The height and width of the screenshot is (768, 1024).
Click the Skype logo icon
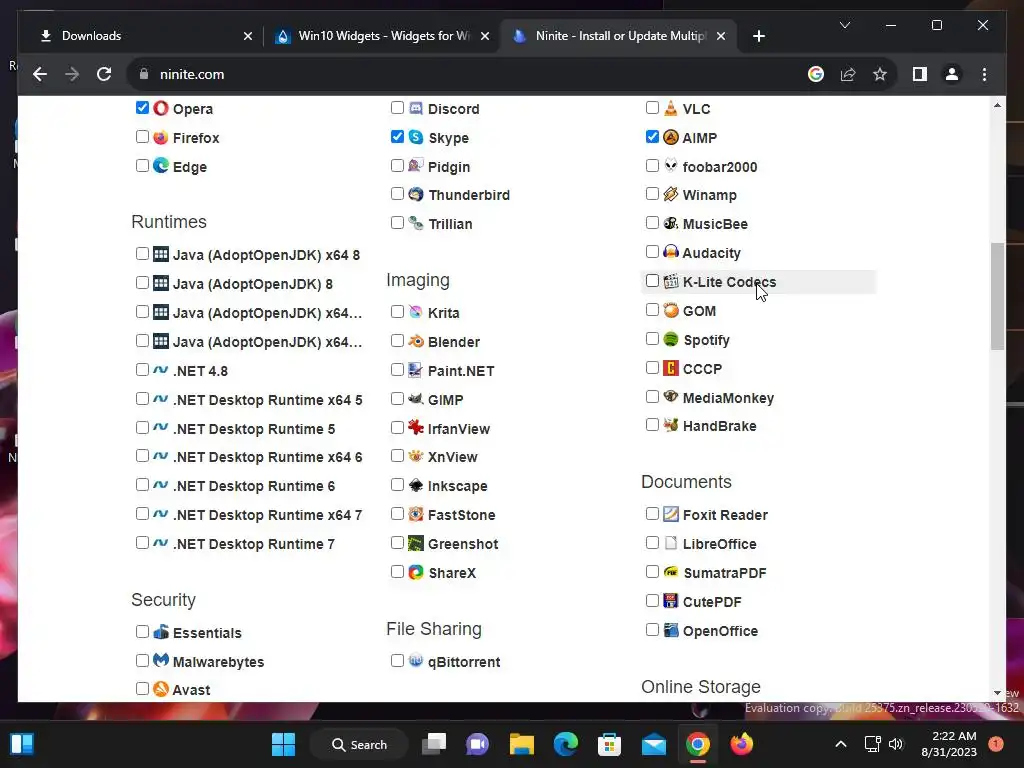pyautogui.click(x=416, y=137)
